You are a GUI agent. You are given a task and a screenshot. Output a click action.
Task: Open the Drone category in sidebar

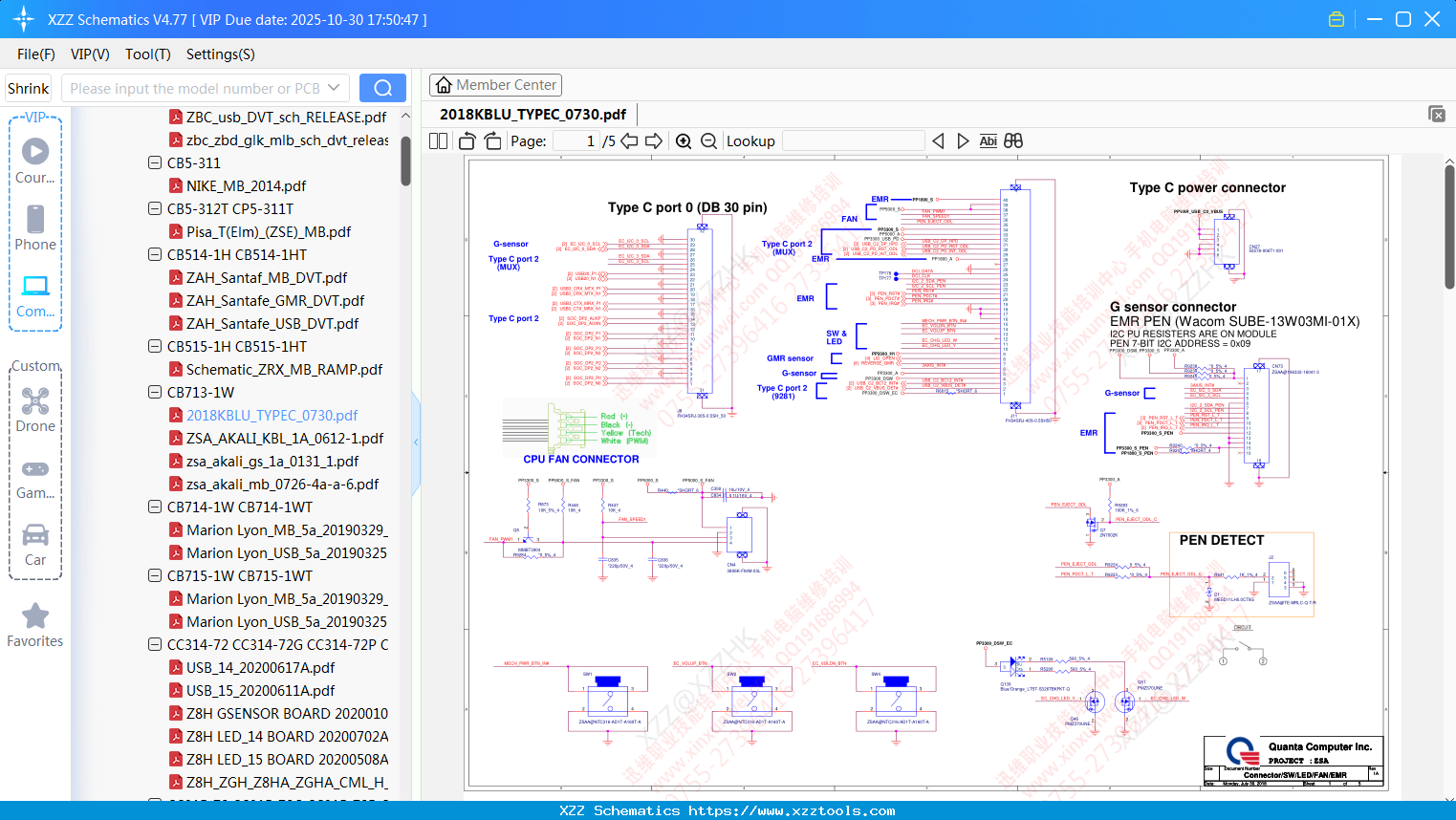pos(35,410)
